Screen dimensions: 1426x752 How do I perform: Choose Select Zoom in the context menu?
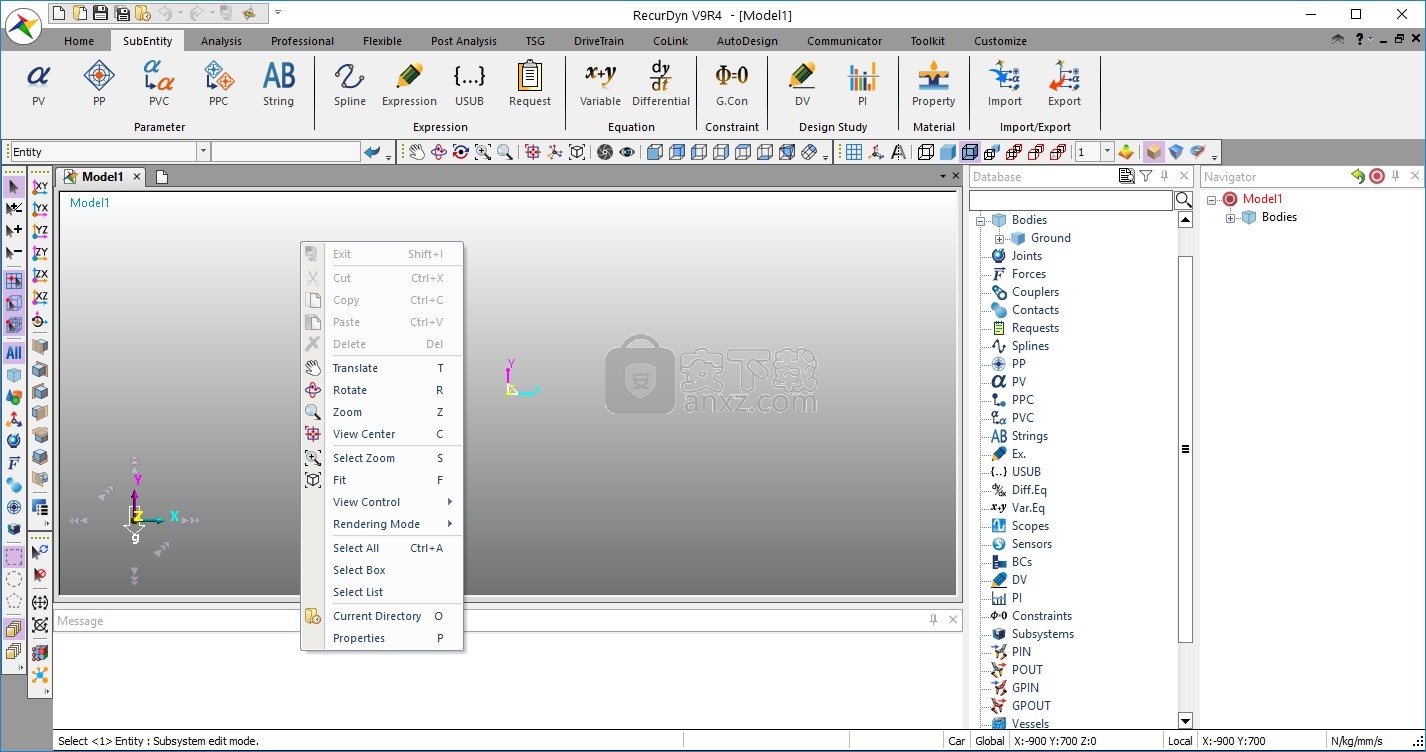(x=382, y=458)
